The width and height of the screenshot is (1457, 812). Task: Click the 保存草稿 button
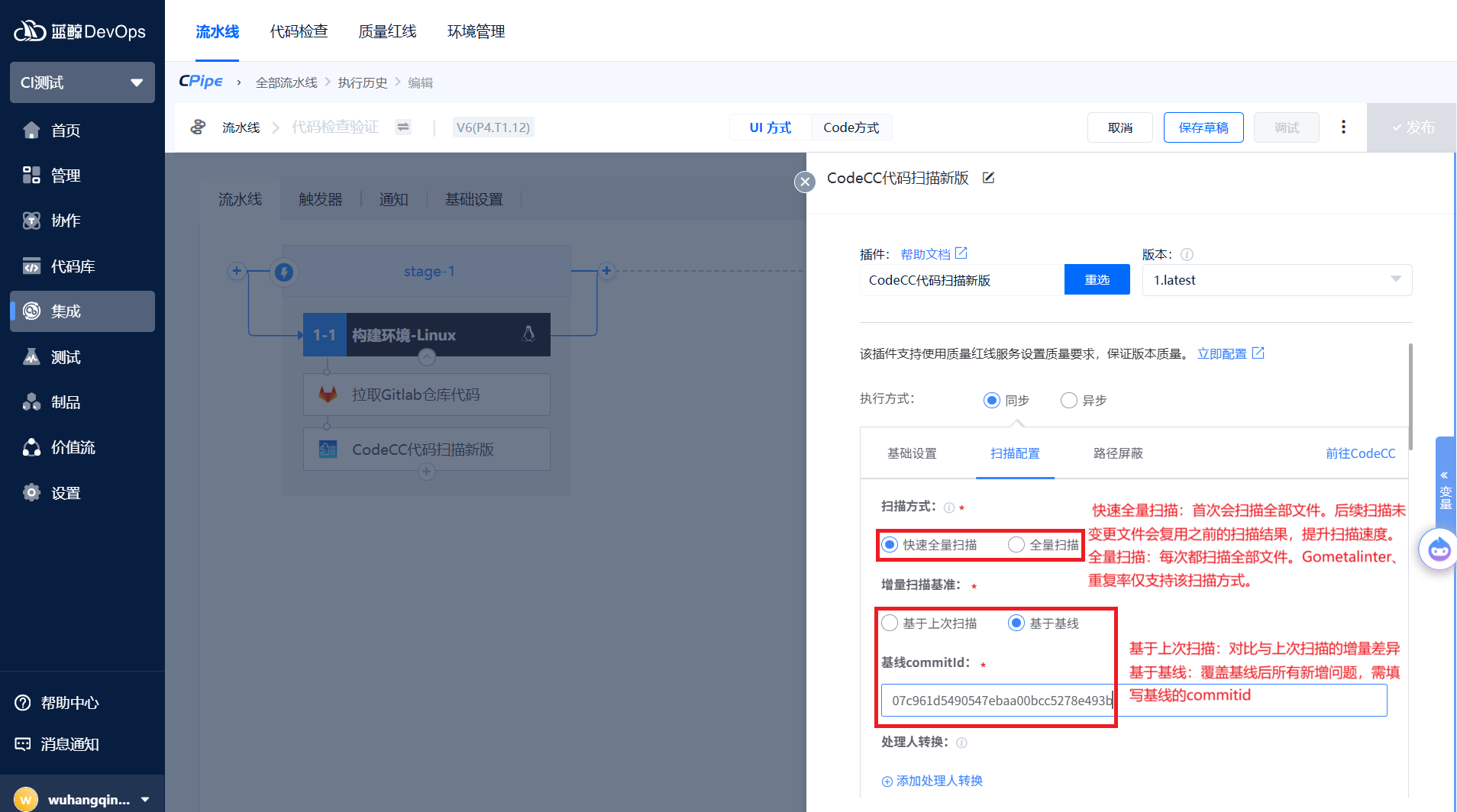coord(1203,127)
